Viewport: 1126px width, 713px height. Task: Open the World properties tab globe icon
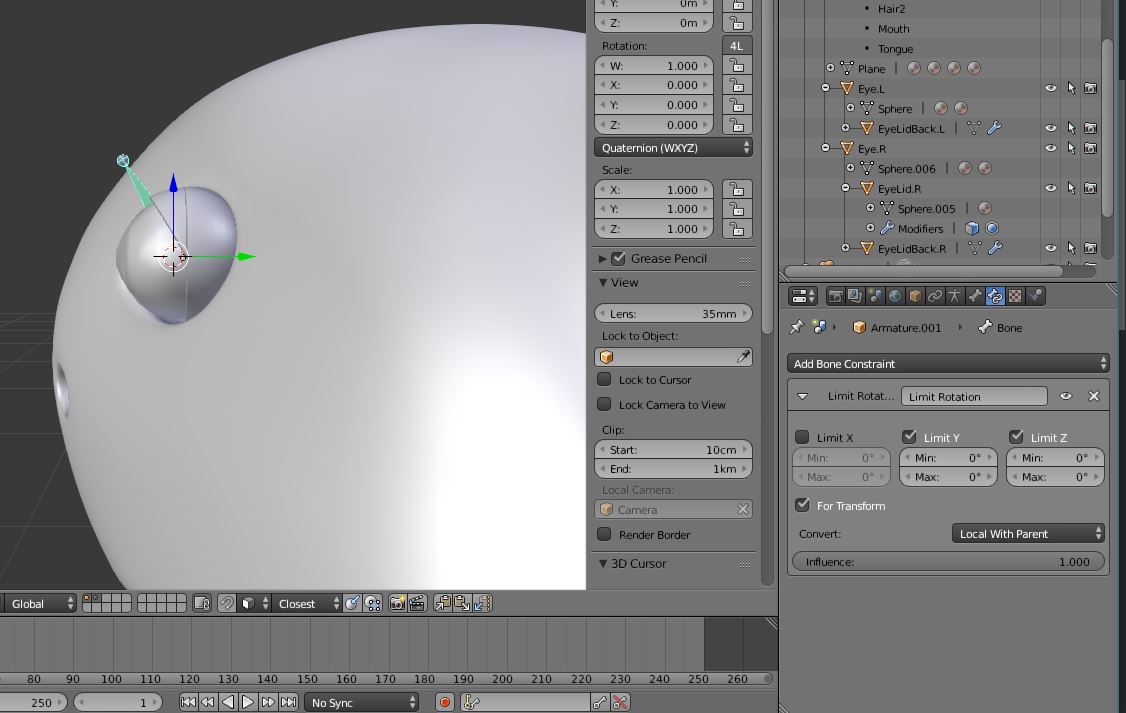point(893,296)
